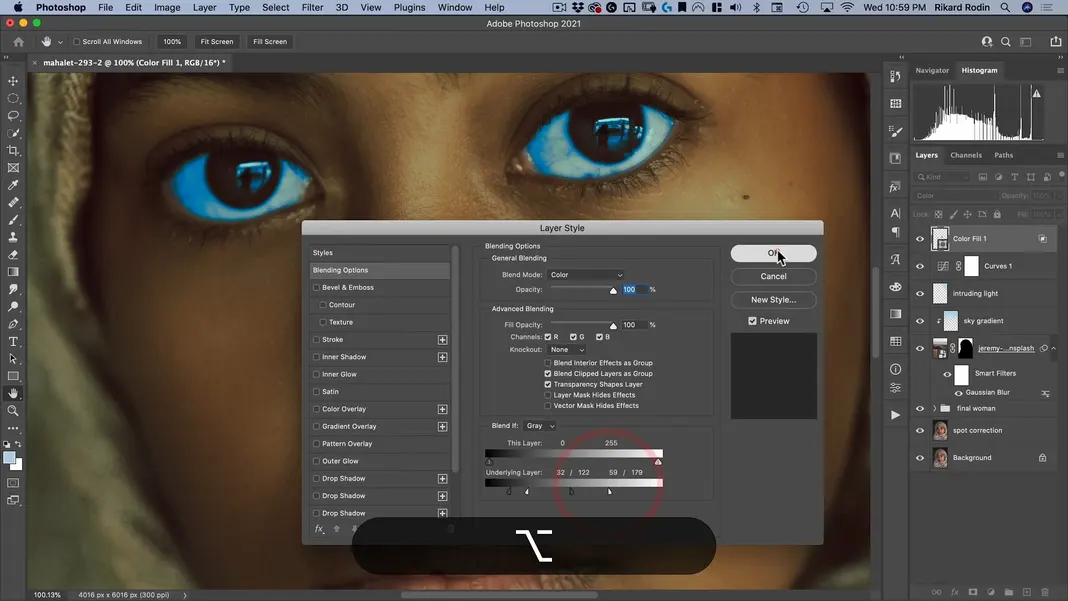The image size is (1068, 601).
Task: Click the Fit Screen button
Action: click(x=217, y=42)
